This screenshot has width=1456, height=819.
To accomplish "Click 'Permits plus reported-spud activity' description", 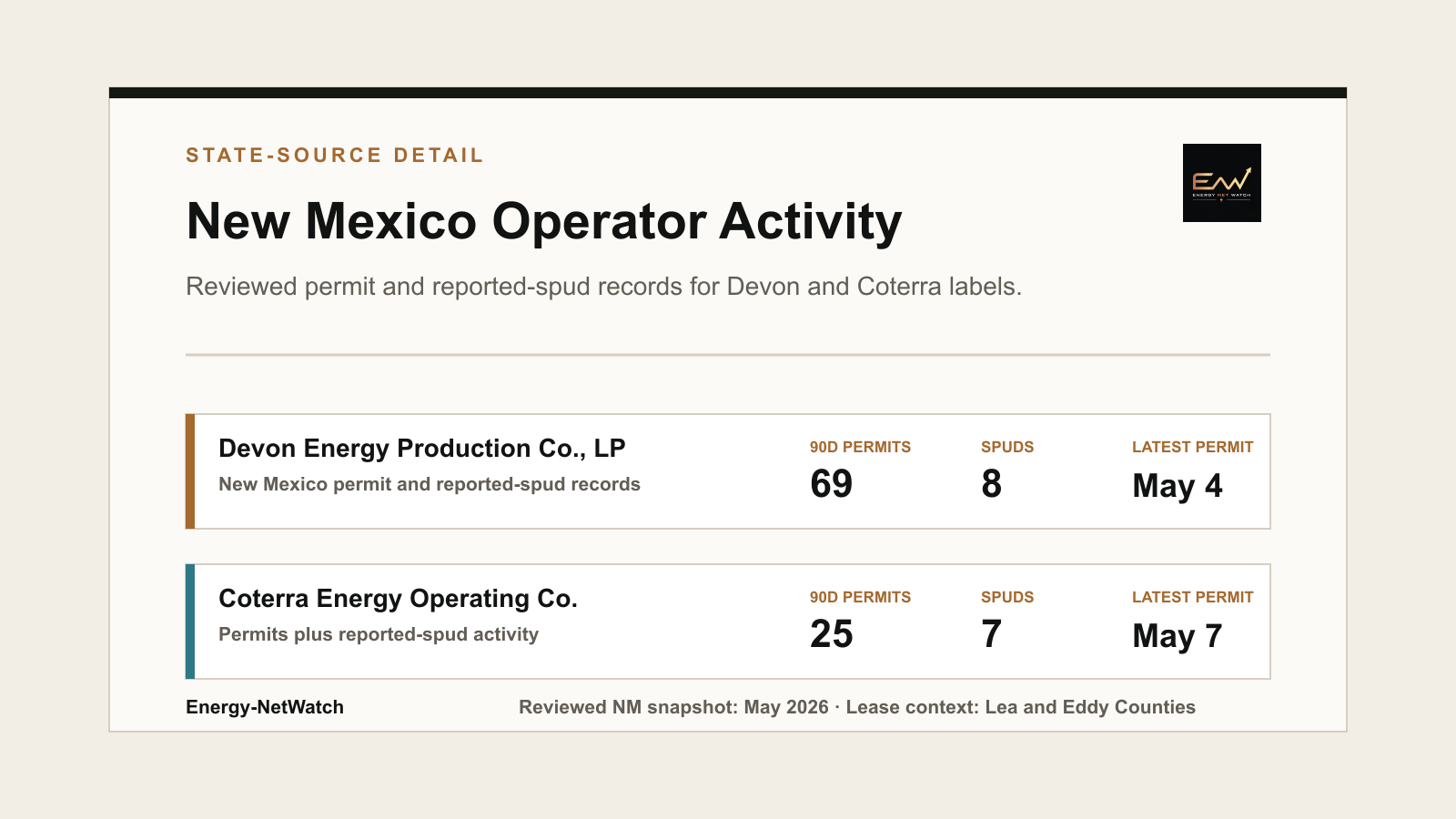I will [x=379, y=634].
